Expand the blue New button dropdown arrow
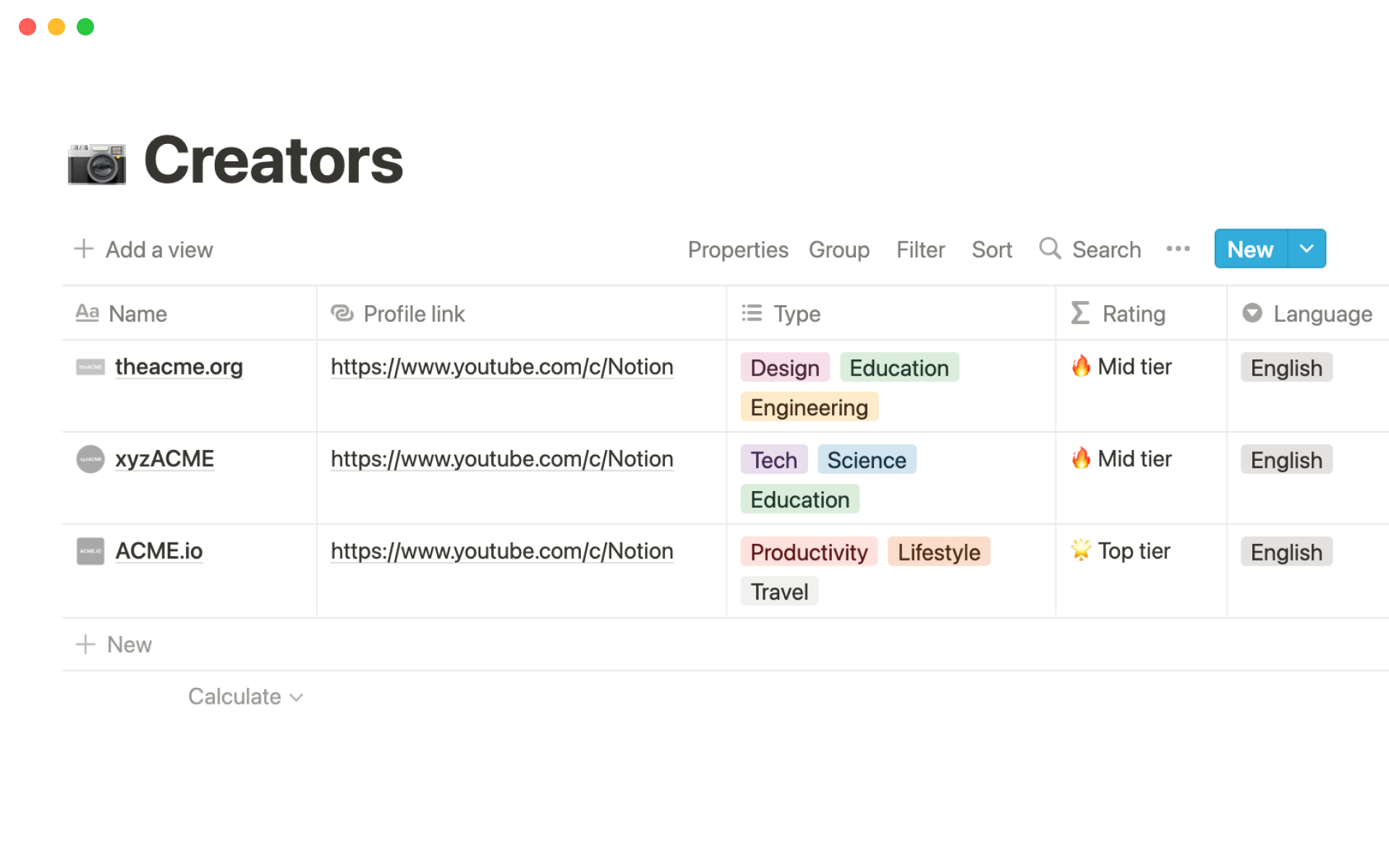The image size is (1389, 868). (1307, 249)
